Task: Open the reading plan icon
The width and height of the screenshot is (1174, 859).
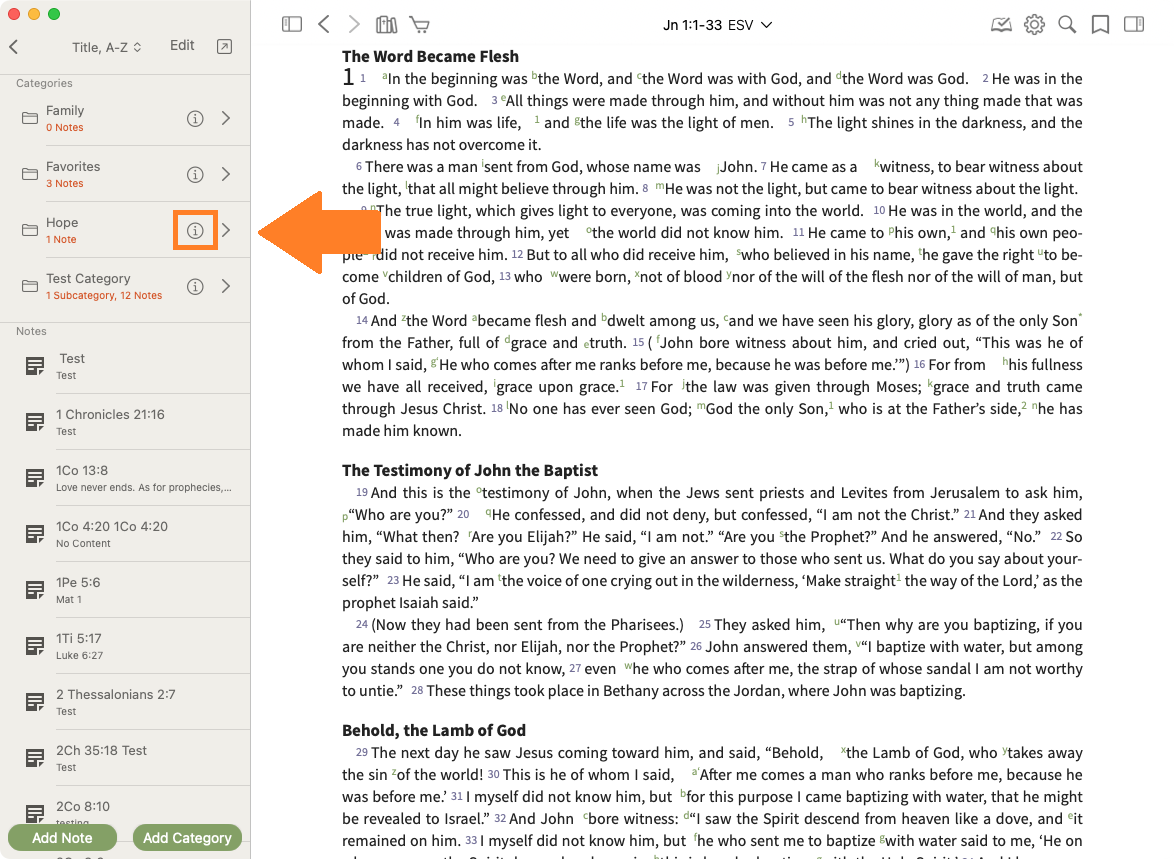Action: click(1001, 25)
